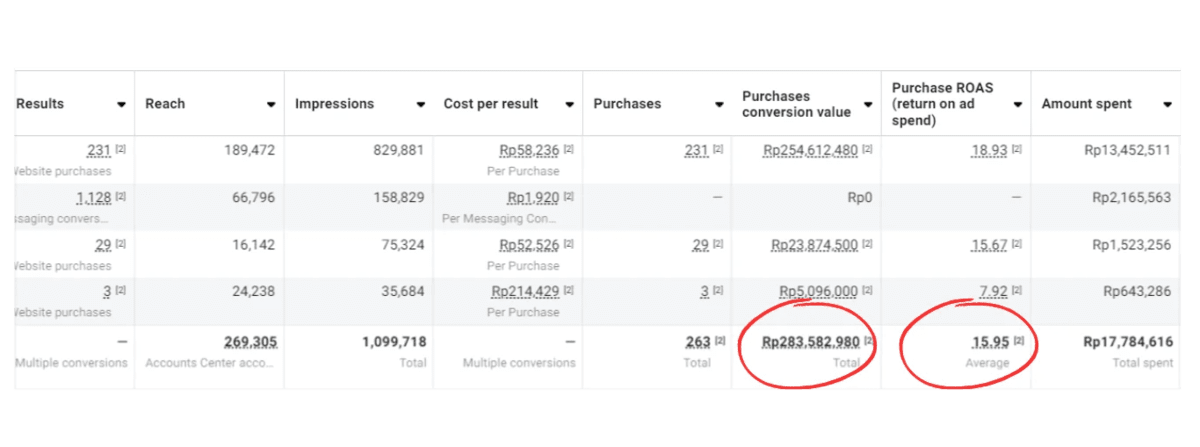Expand the Reach column sort menu
Image resolution: width=1200 pixels, height=447 pixels.
point(271,104)
